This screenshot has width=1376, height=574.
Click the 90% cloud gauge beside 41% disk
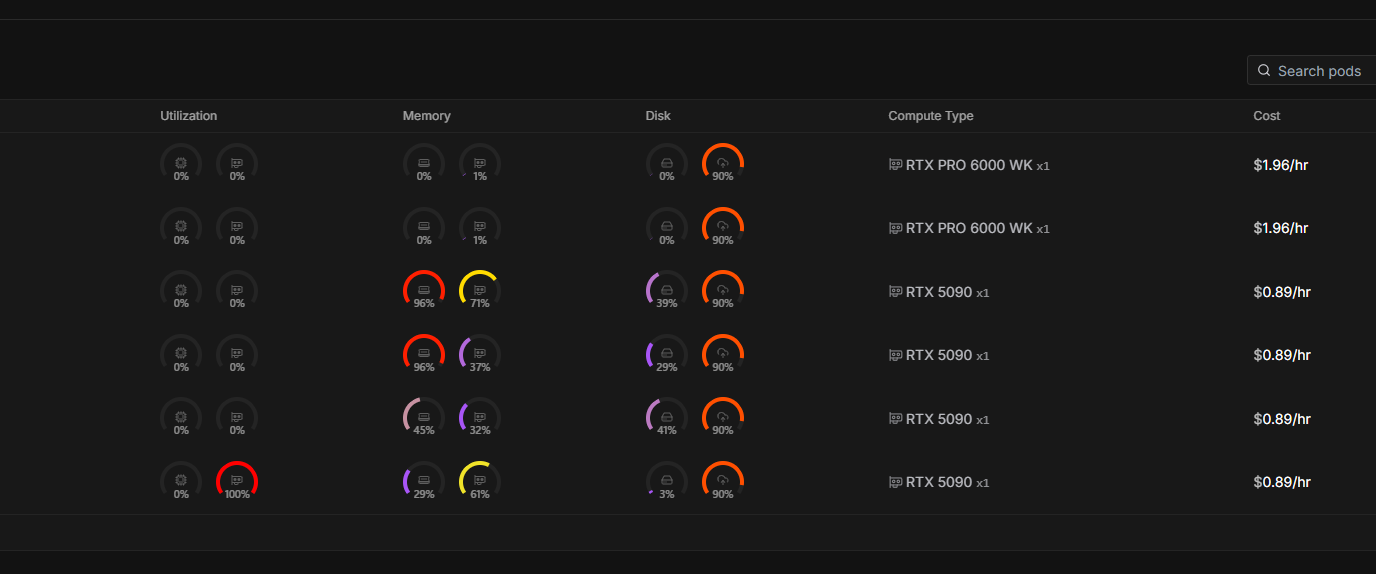click(x=723, y=418)
